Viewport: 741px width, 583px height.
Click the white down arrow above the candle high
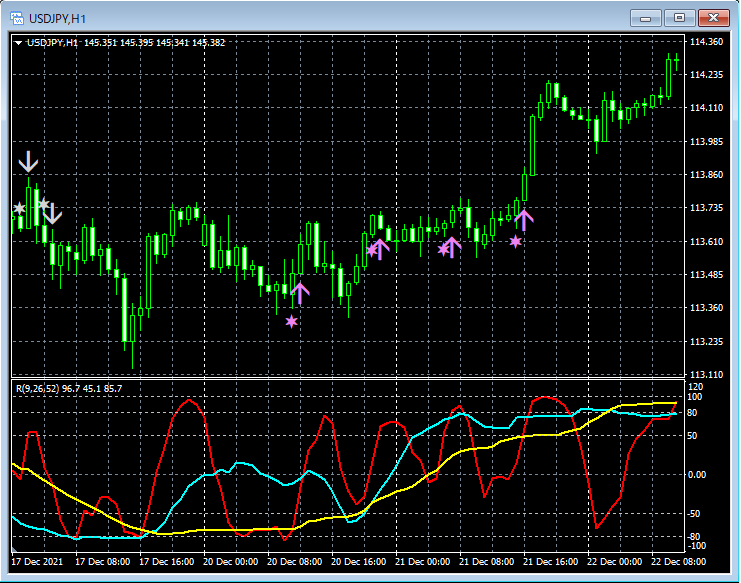(x=28, y=162)
